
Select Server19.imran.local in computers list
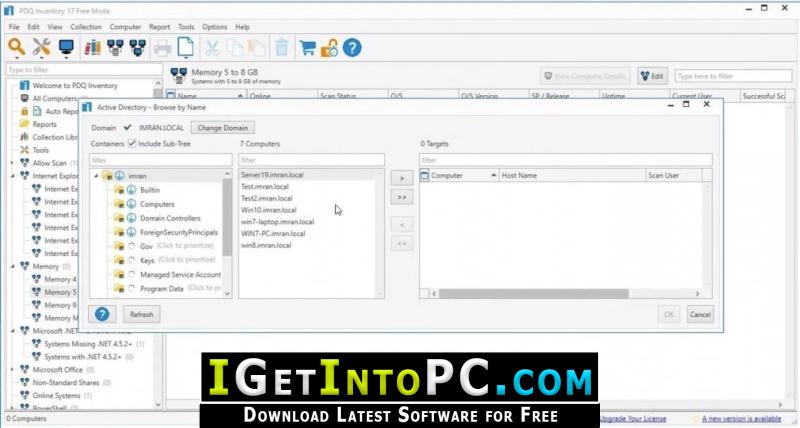point(272,174)
